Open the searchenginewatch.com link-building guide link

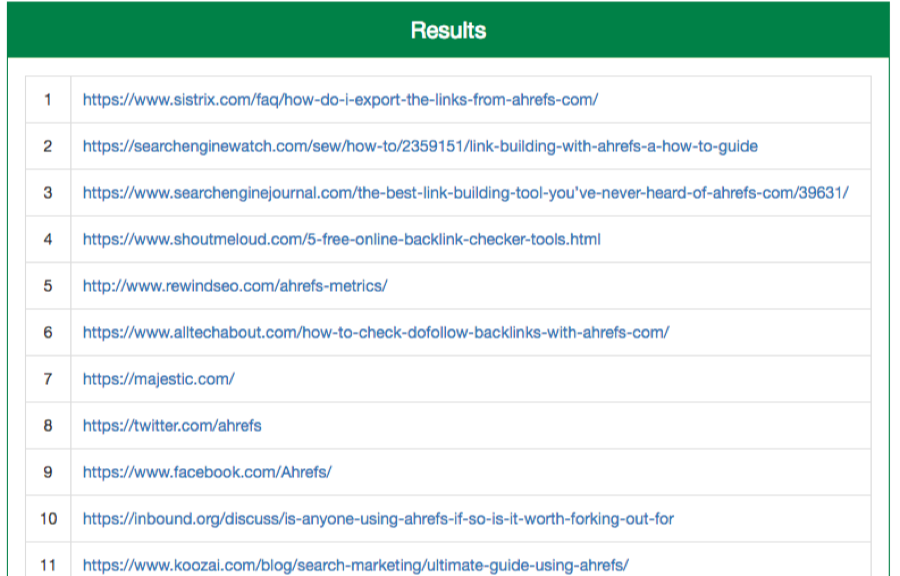(420, 146)
